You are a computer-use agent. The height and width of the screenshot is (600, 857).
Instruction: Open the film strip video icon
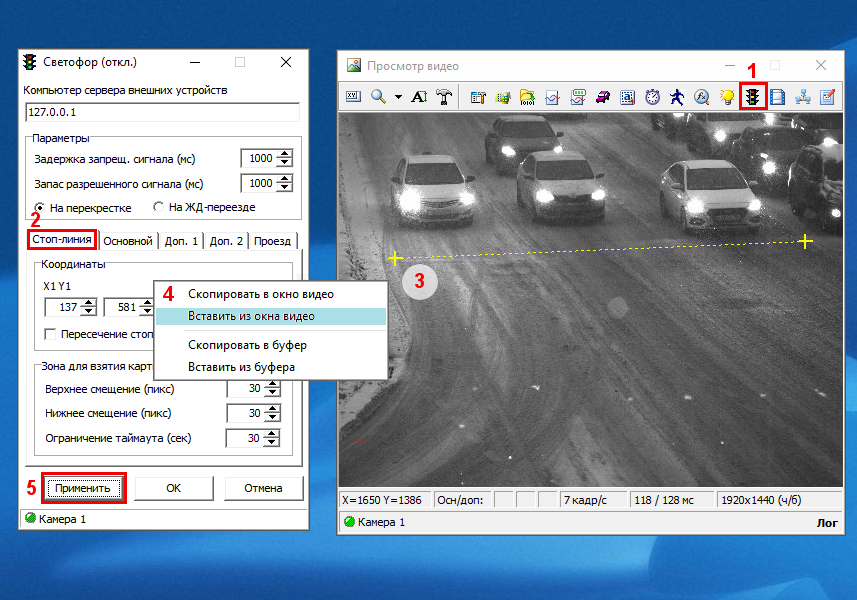pyautogui.click(x=777, y=97)
